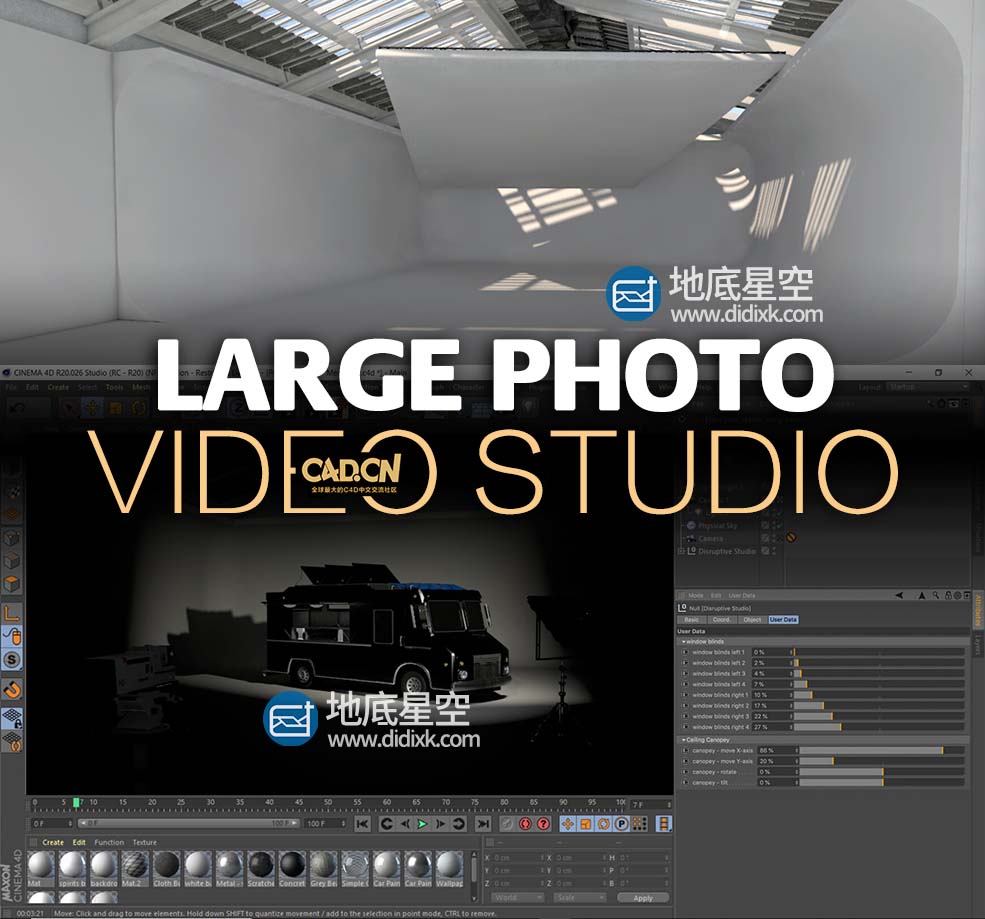
Task: Go to previous key button
Action: [386, 824]
